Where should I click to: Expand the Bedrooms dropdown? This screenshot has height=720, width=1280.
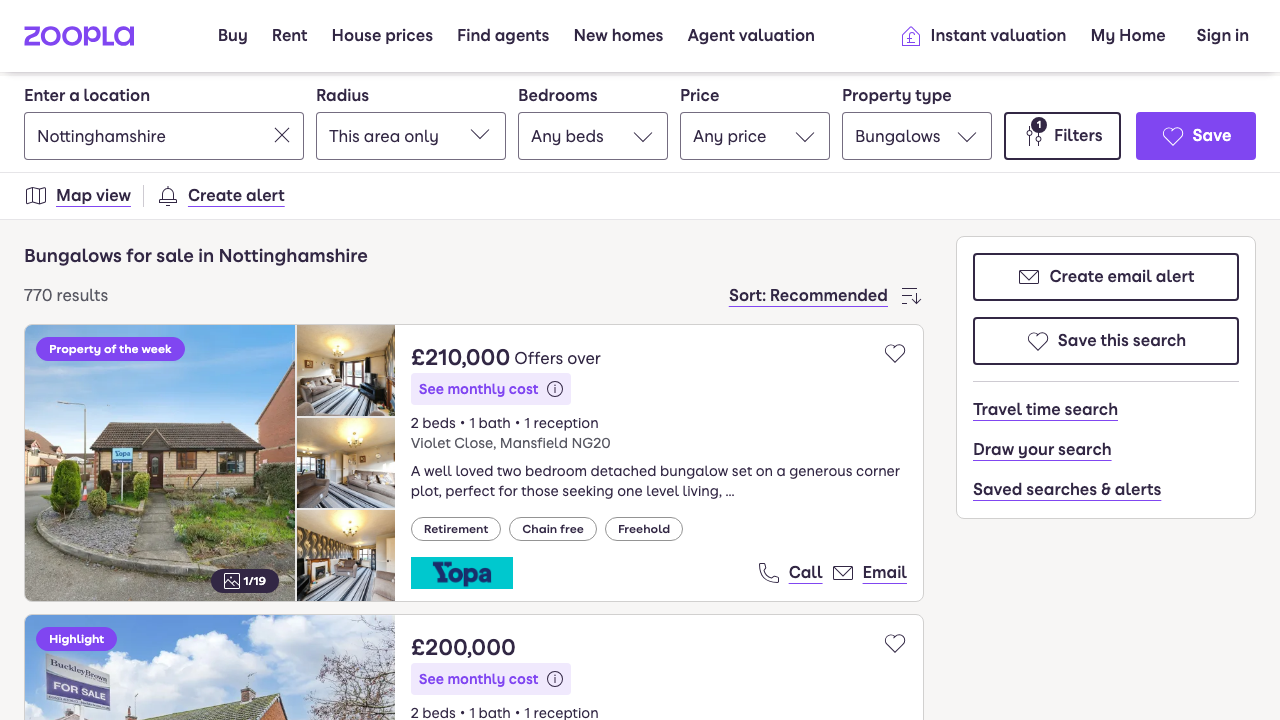[x=592, y=135]
